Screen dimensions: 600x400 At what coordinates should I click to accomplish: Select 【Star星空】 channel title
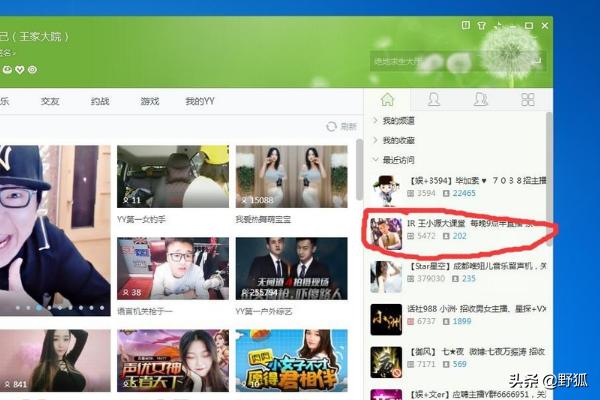click(x=477, y=266)
